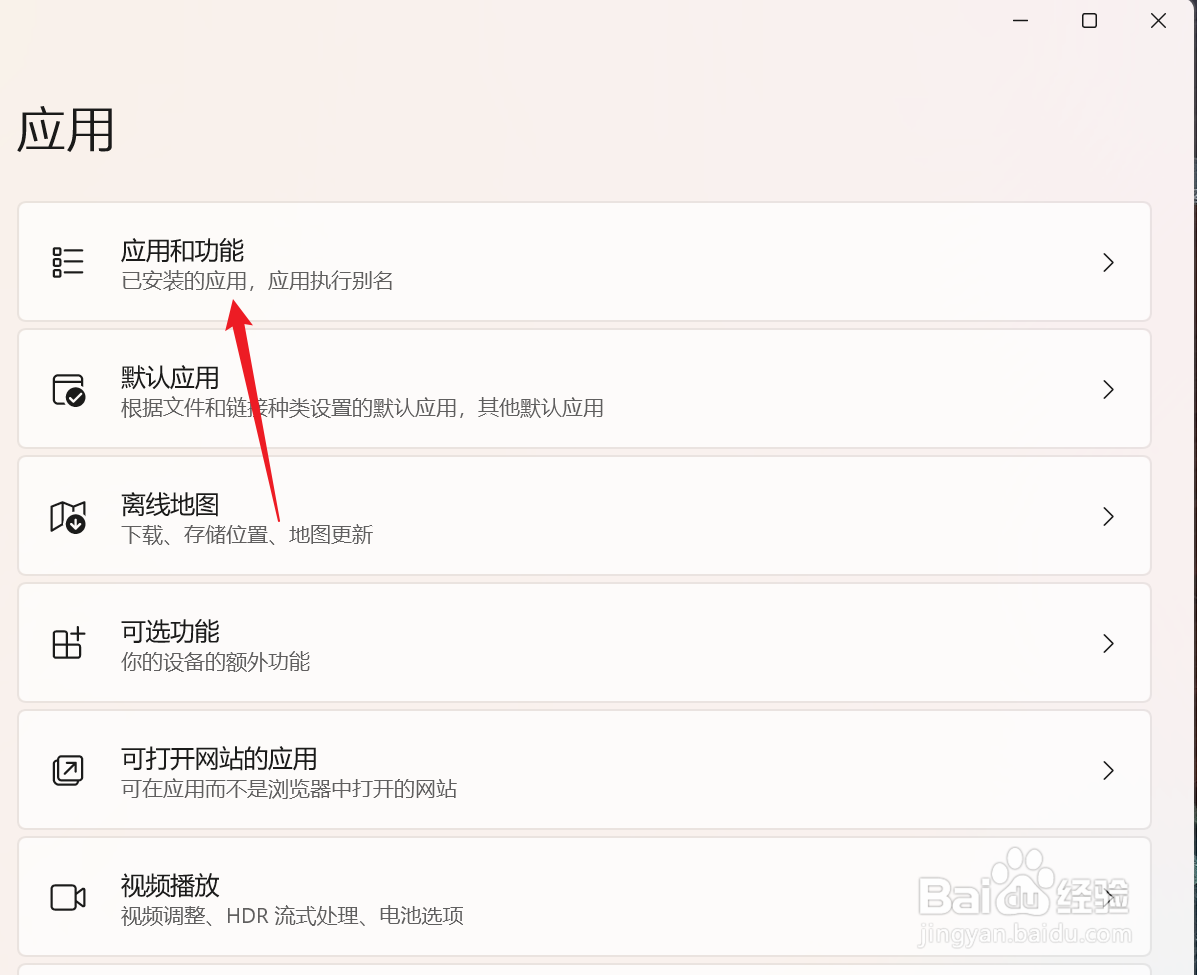The width and height of the screenshot is (1197, 975).
Task: Open the 默认应用 settings entry
Action: (584, 389)
